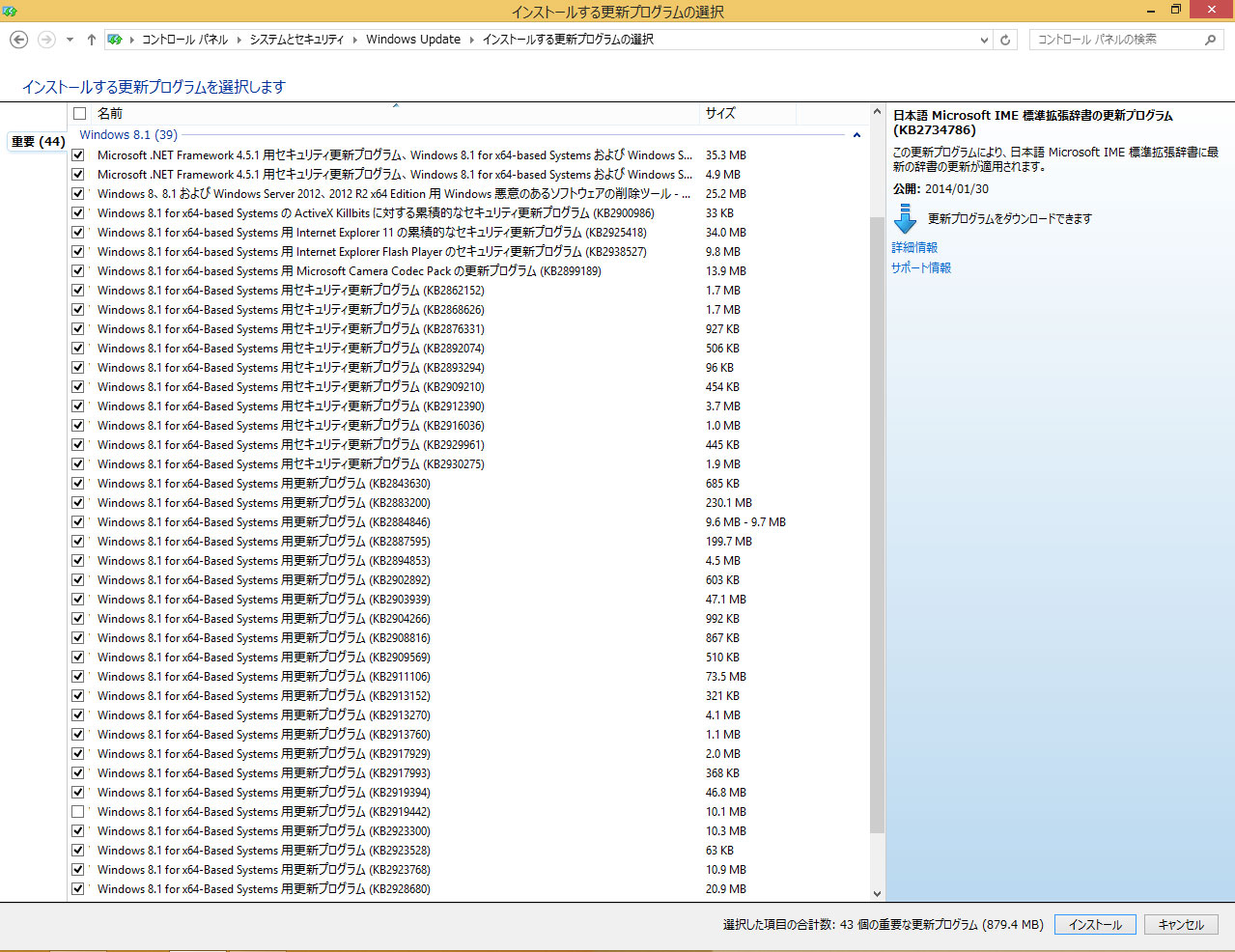Click the blue download arrow icon

click(905, 219)
